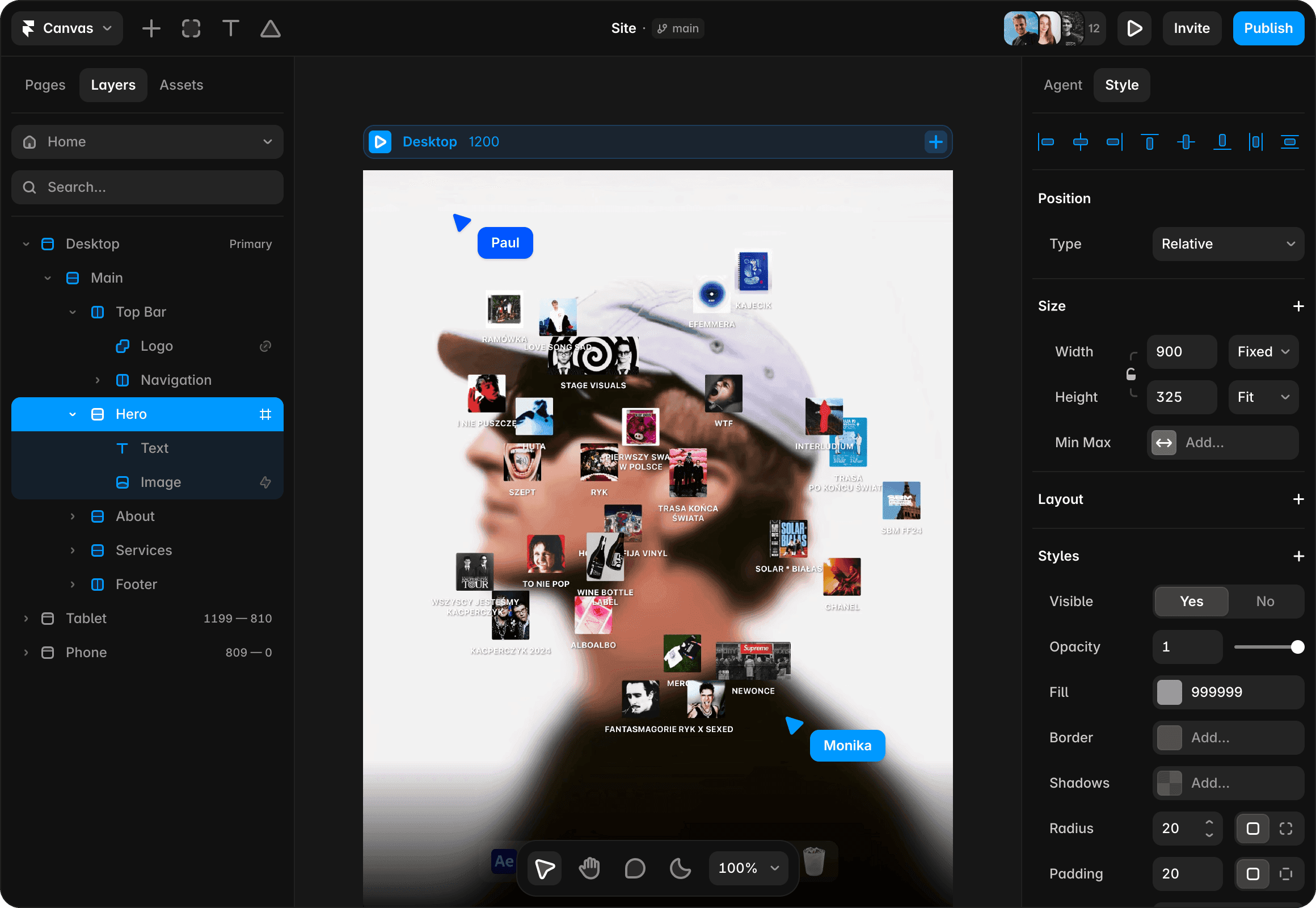
Task: Click the Border color swatch
Action: pos(1169,738)
